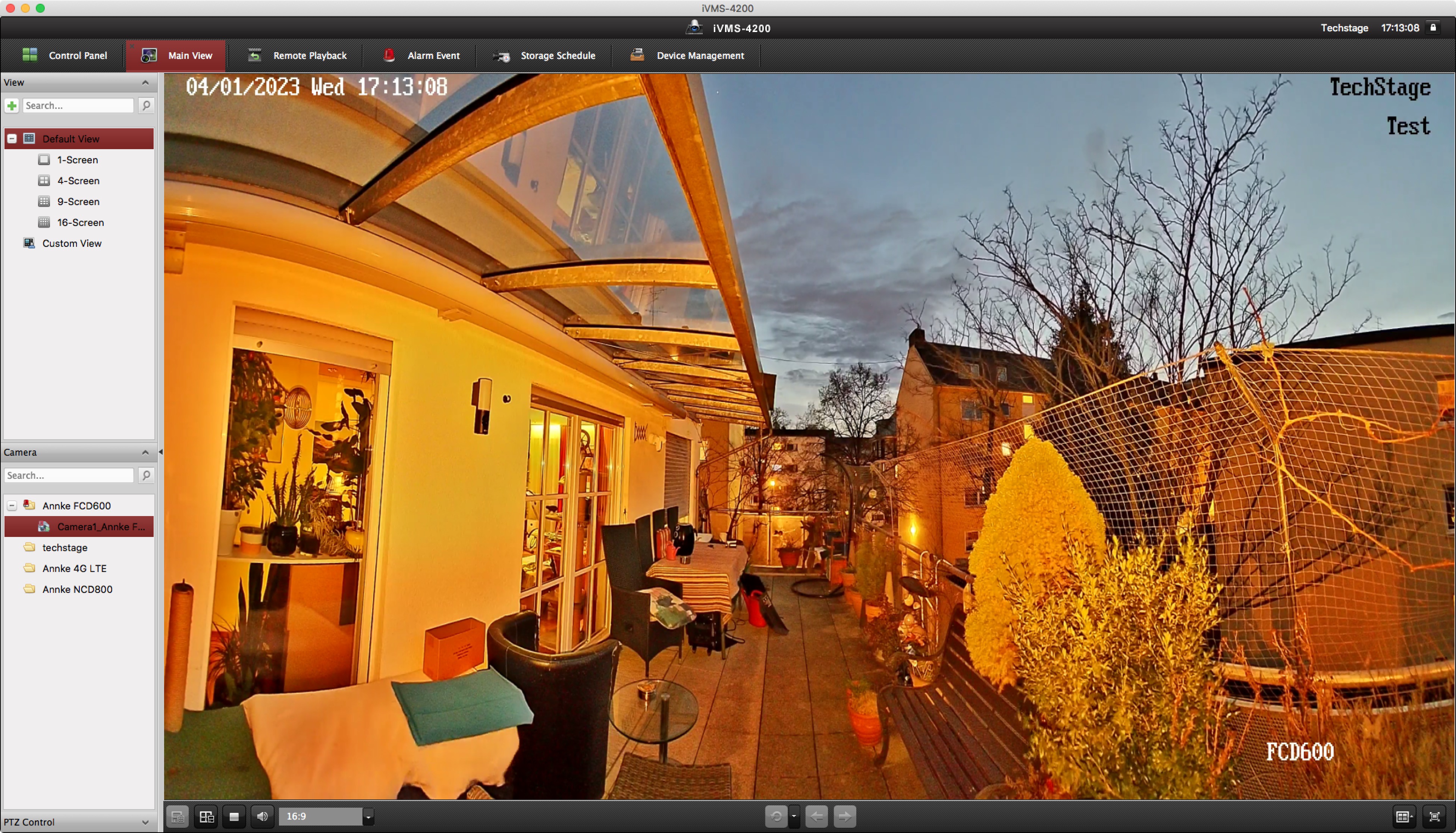1456x833 pixels.
Task: Enter full screen mode
Action: (x=1434, y=817)
